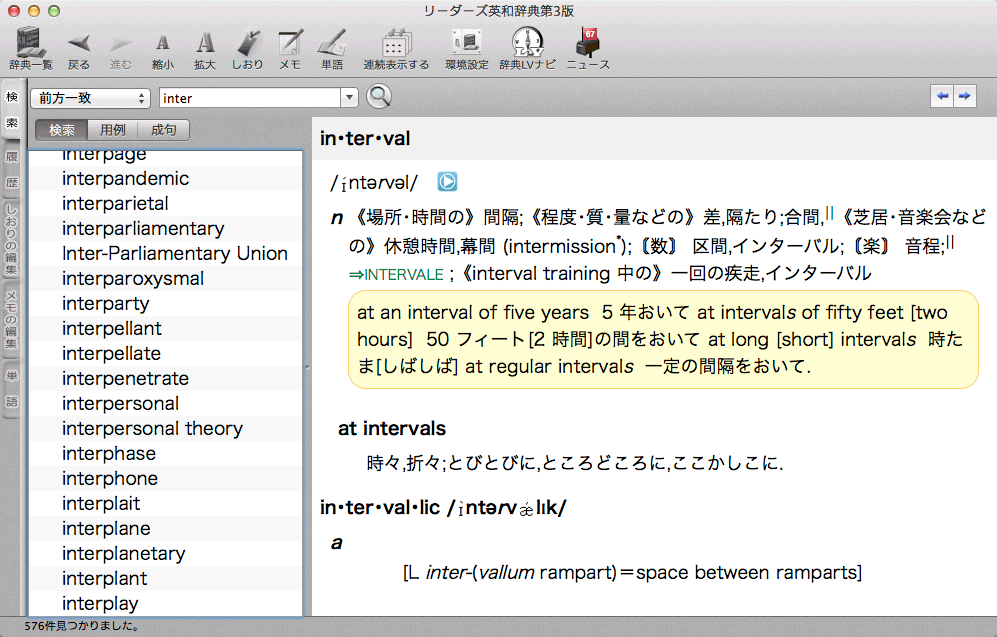
Task: Switch to the 用例 tab
Action: click(113, 130)
